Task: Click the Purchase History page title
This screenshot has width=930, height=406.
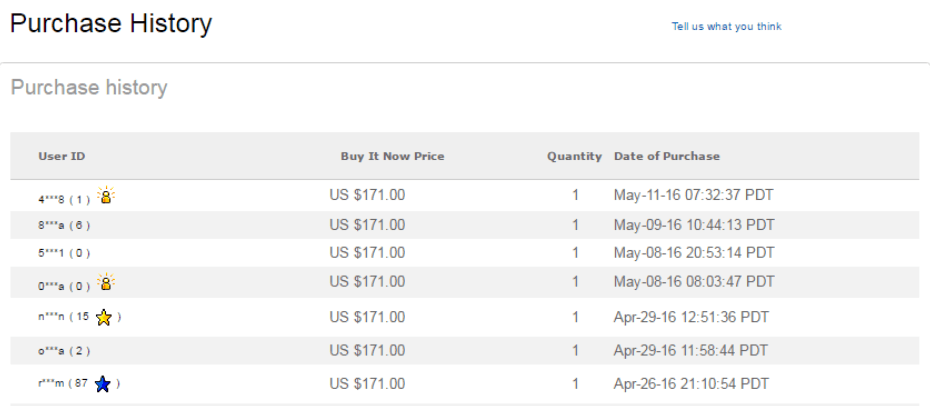Action: click(111, 24)
